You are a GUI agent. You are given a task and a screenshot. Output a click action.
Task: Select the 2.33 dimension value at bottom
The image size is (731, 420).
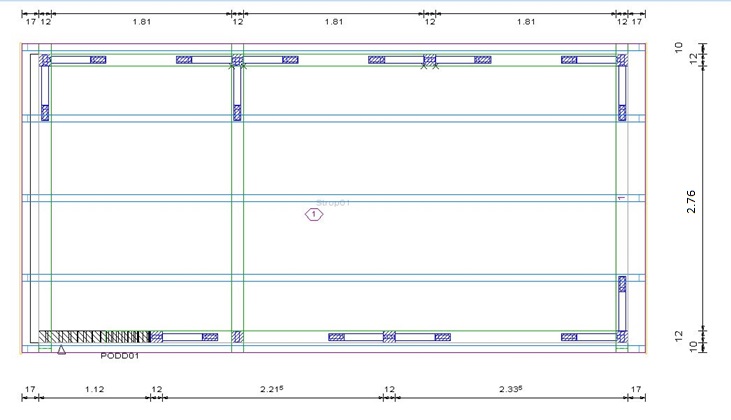point(510,389)
